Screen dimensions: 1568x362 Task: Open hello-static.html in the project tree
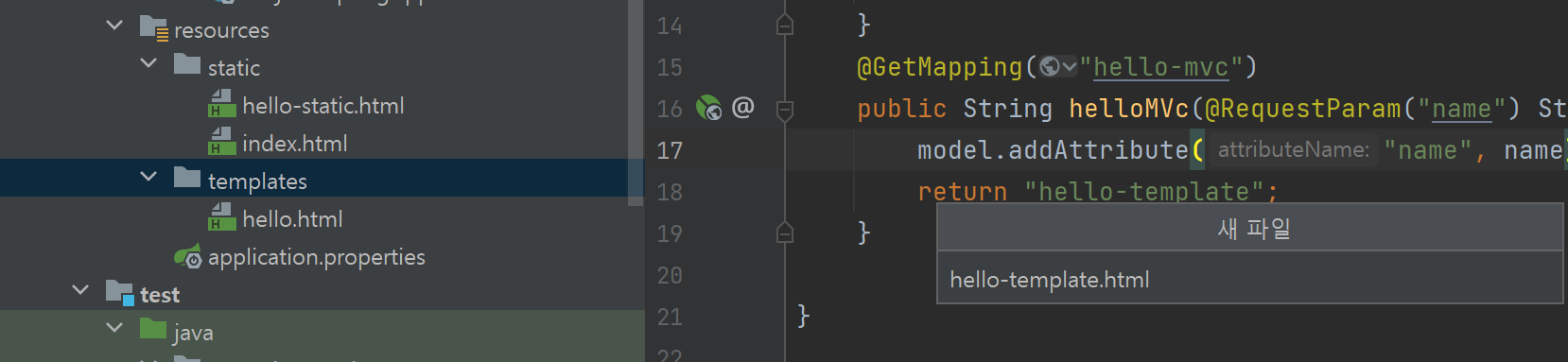(x=323, y=106)
